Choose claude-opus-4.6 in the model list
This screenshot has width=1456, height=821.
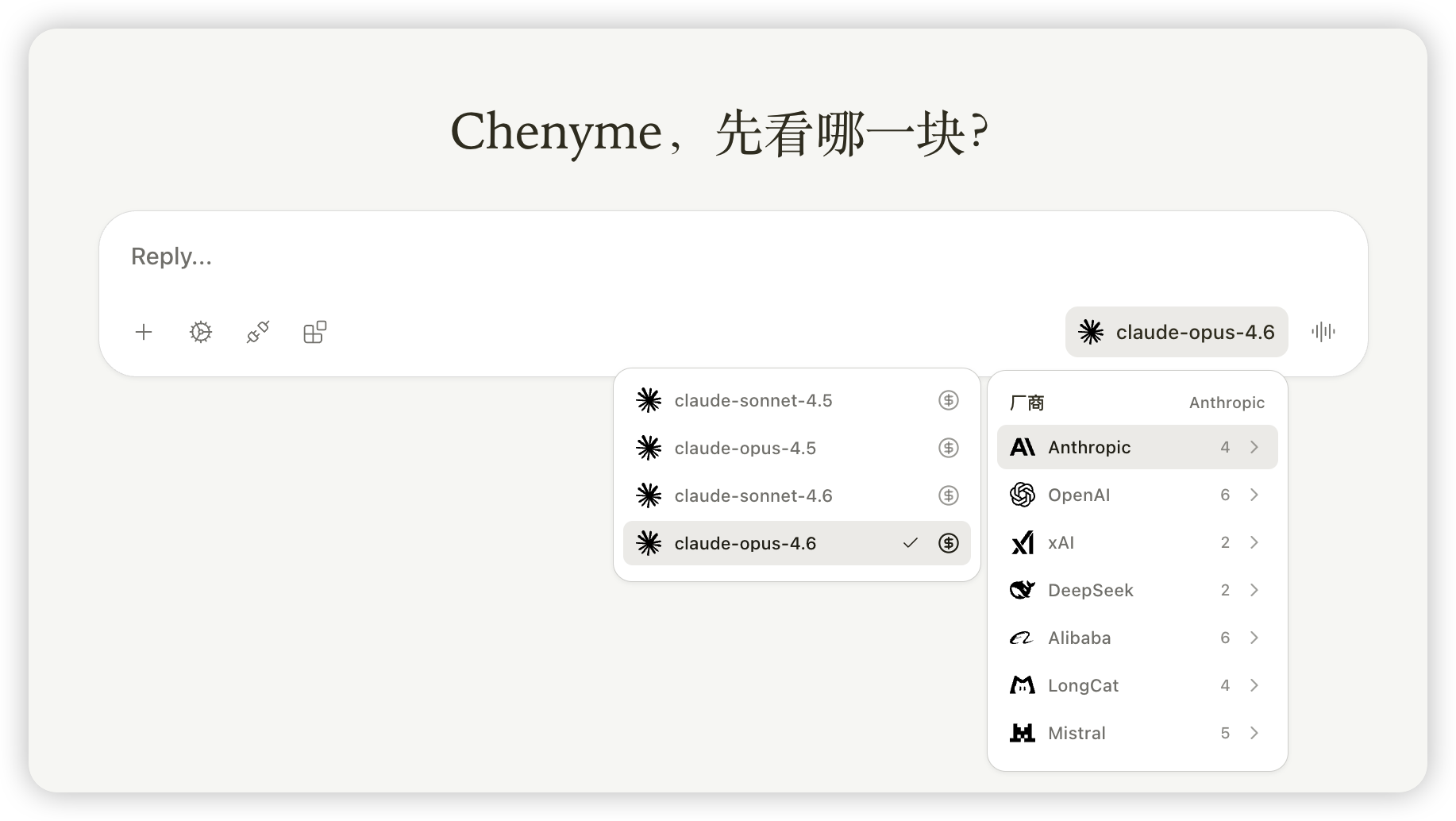click(797, 543)
